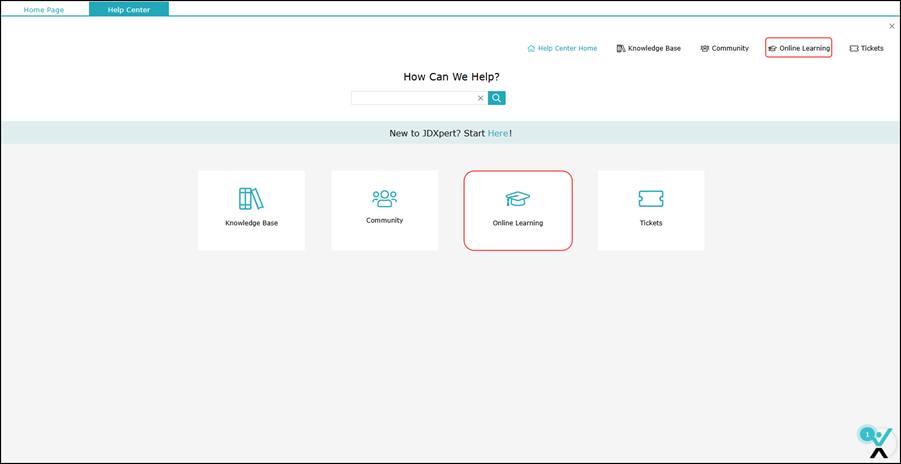Click the graduation cap icon on Online Learning card
The width and height of the screenshot is (901, 464).
(518, 199)
